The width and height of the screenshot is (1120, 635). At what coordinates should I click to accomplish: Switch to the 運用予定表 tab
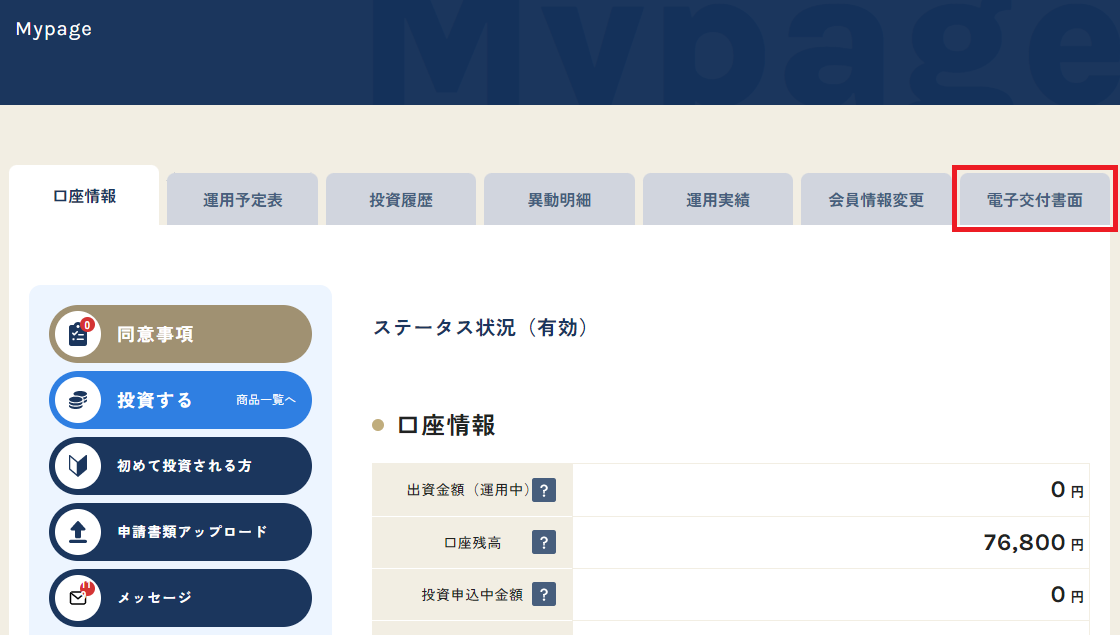[242, 200]
